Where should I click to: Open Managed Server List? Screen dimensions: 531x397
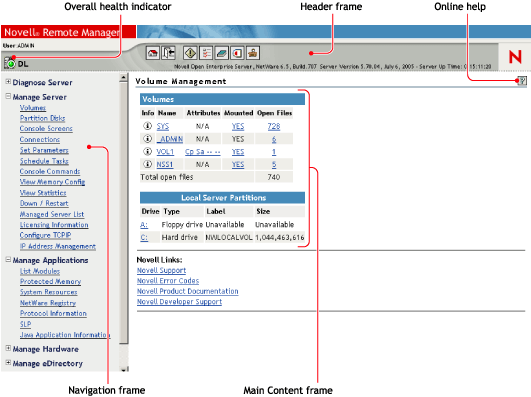[x=52, y=214]
